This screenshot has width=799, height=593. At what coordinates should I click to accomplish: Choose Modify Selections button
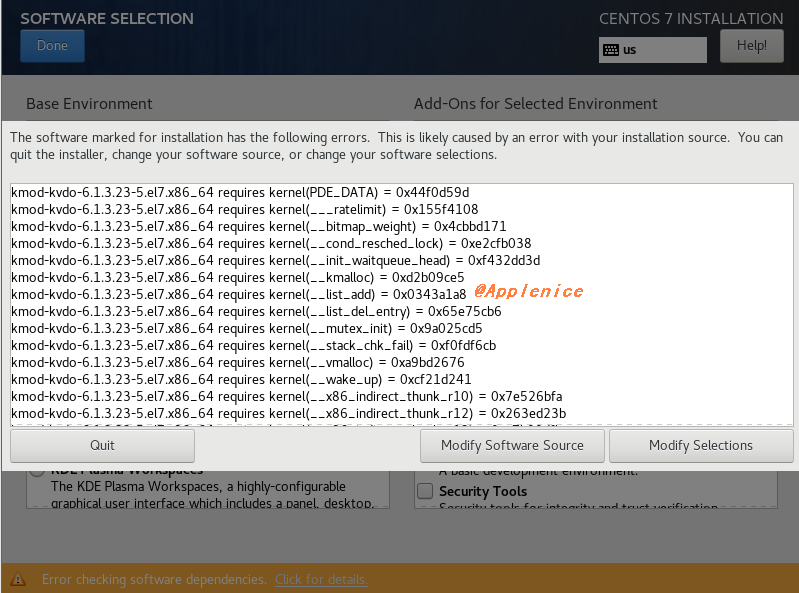coord(701,446)
